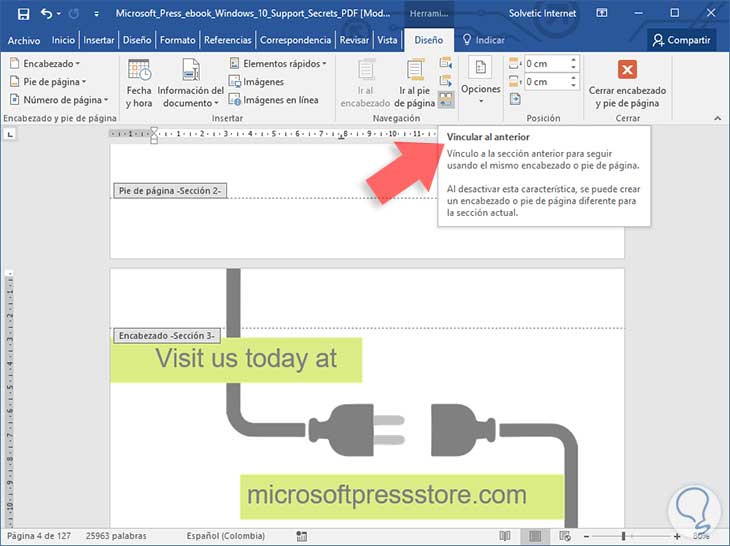Screen dimensions: 730x546
Task: Switch to the Inicio tab
Action: pos(63,40)
